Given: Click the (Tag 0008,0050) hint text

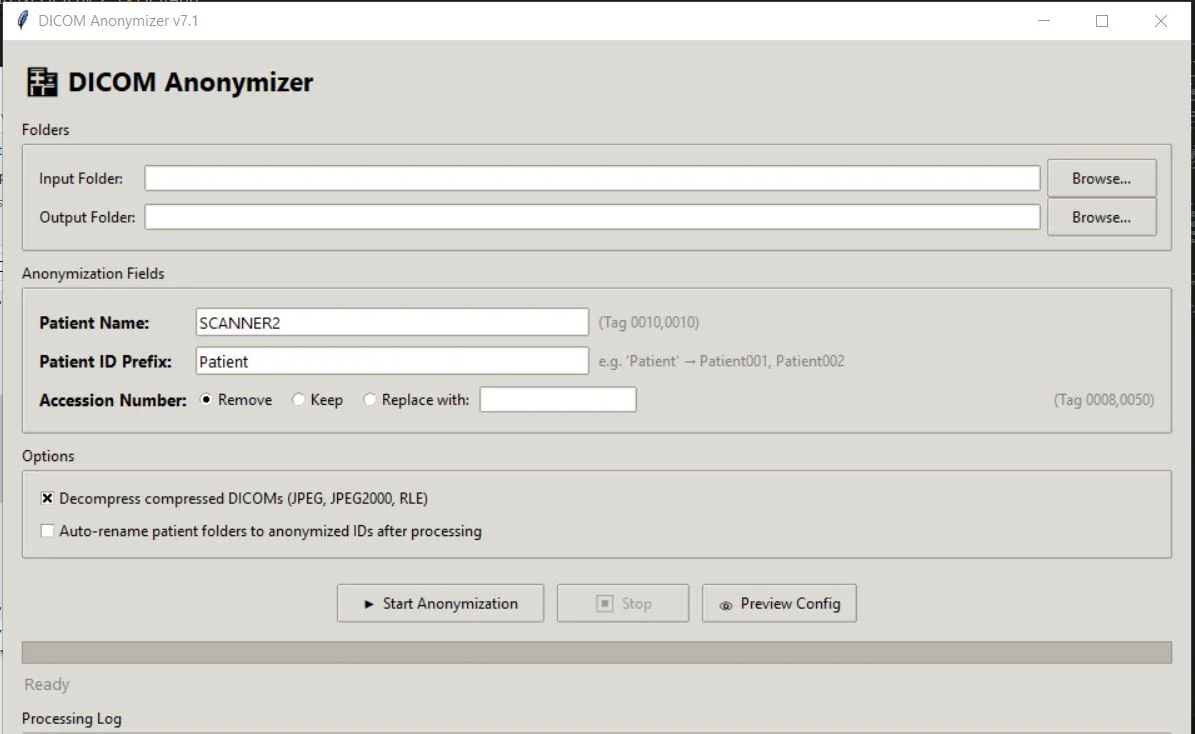Looking at the screenshot, I should 1104,399.
